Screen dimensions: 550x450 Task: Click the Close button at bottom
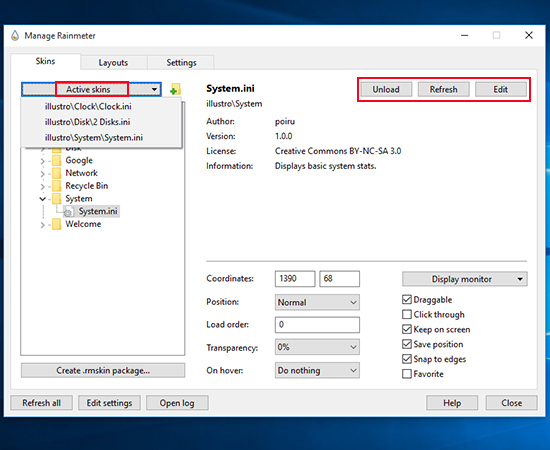pyautogui.click(x=511, y=403)
